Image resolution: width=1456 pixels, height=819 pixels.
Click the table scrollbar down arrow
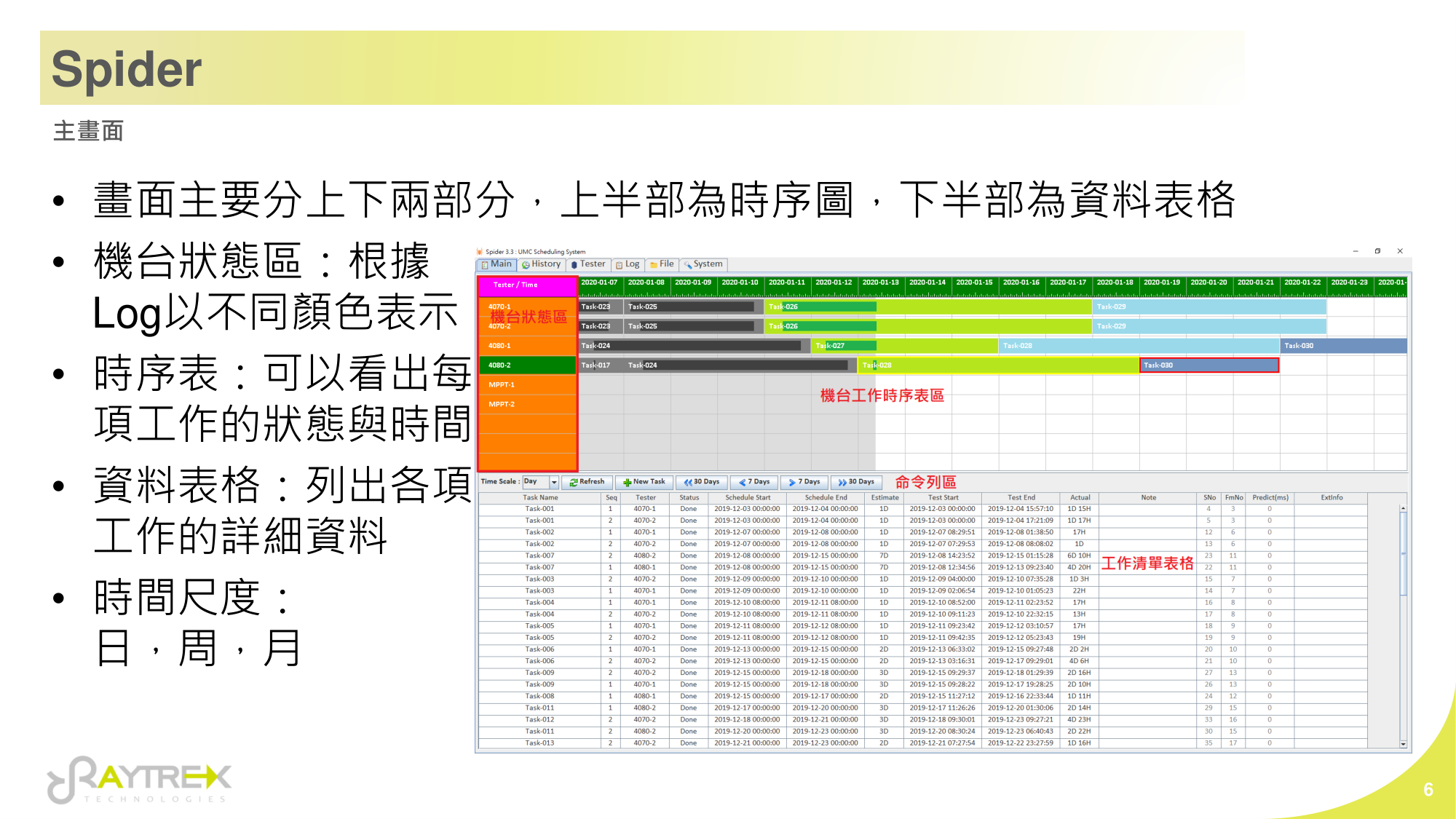click(1403, 744)
